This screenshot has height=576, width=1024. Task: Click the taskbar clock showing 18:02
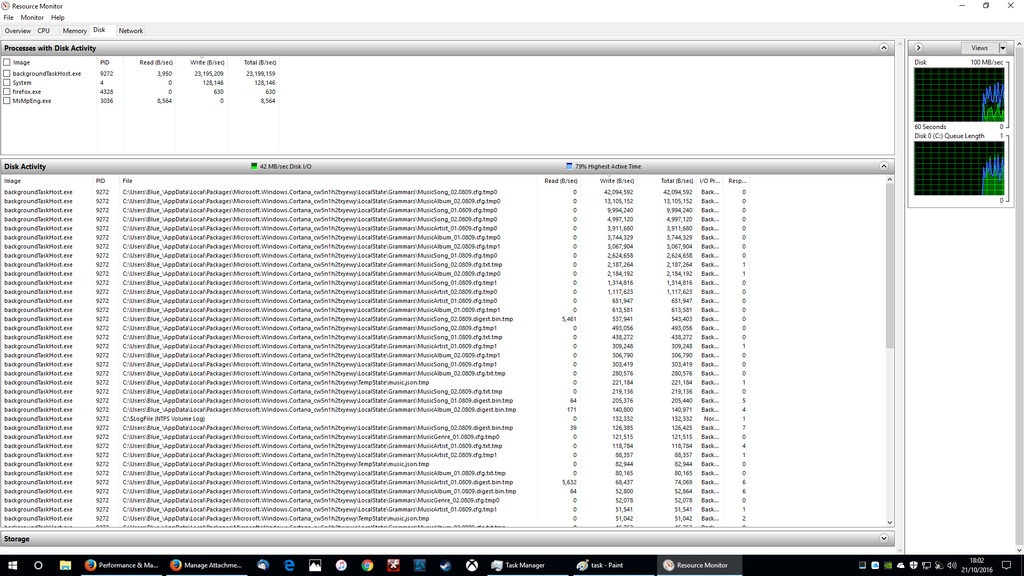pyautogui.click(x=976, y=566)
